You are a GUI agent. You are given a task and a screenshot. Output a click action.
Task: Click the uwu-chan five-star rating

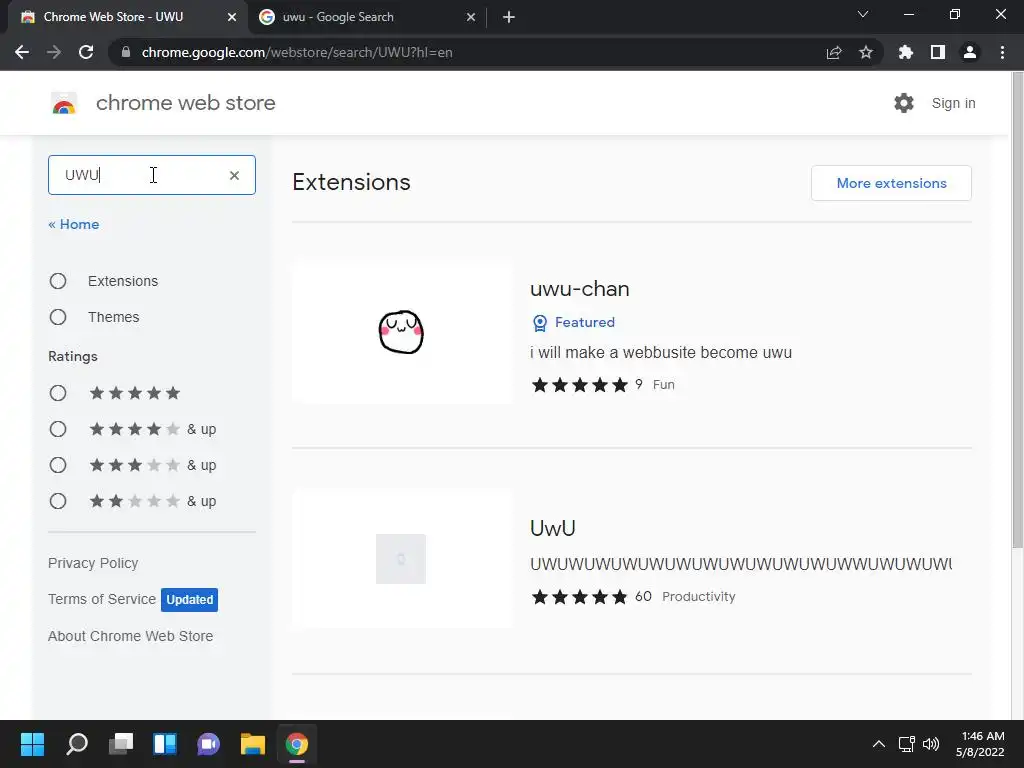coord(579,385)
